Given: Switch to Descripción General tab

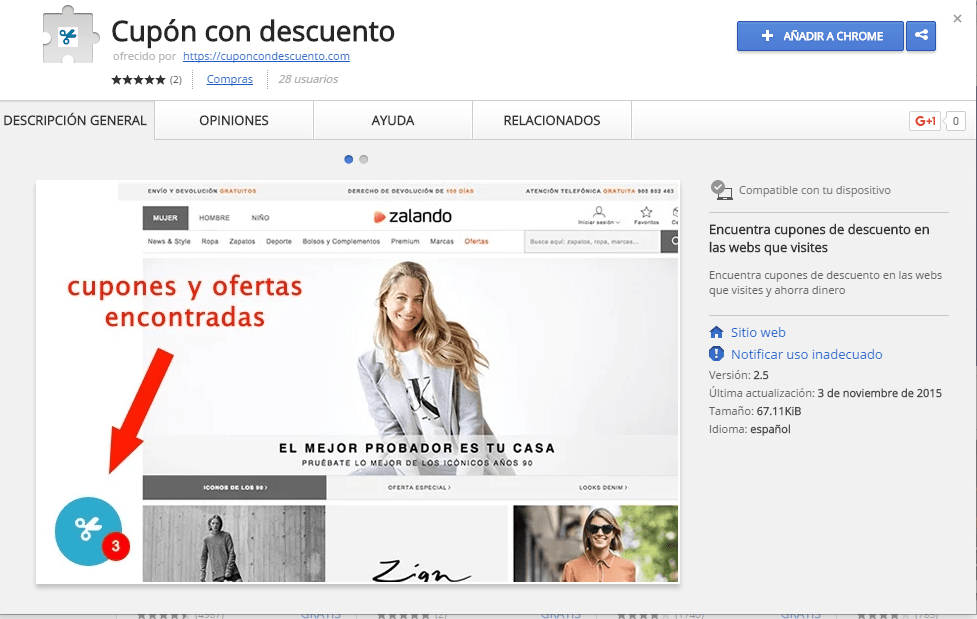Looking at the screenshot, I should tap(75, 120).
